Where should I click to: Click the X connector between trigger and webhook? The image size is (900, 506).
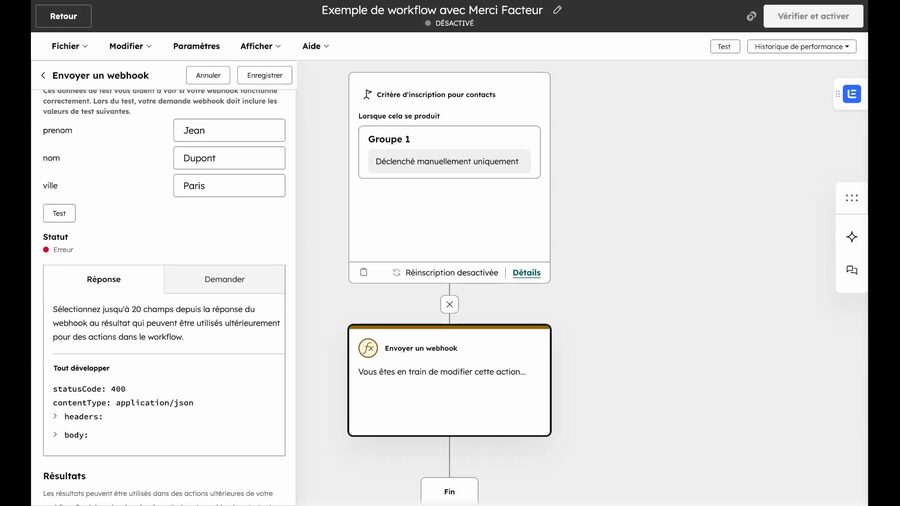[x=449, y=304]
